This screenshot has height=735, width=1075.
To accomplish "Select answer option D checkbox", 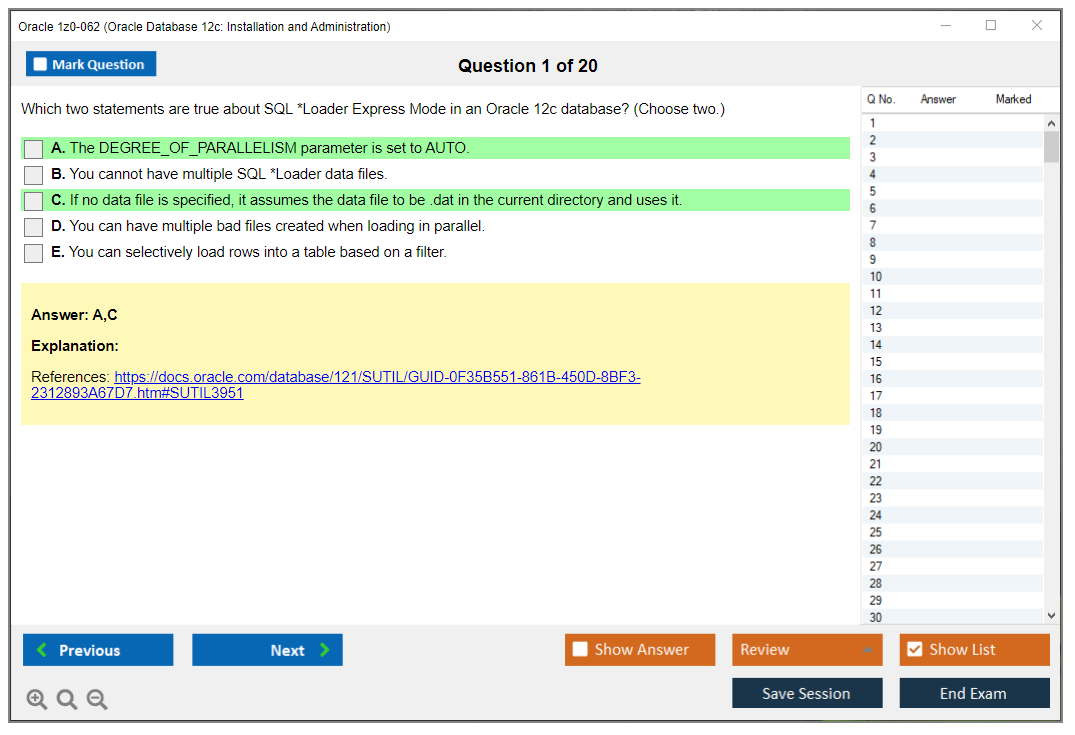I will click(x=33, y=227).
